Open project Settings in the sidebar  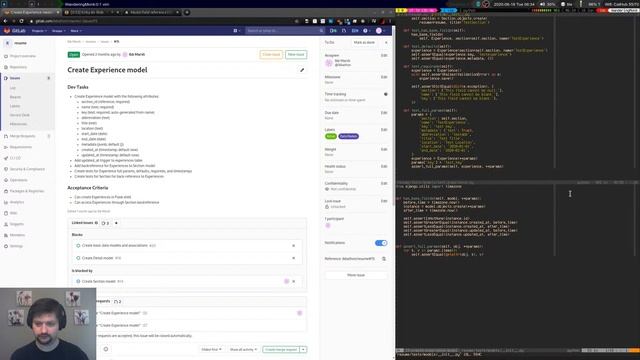[x=16, y=246]
